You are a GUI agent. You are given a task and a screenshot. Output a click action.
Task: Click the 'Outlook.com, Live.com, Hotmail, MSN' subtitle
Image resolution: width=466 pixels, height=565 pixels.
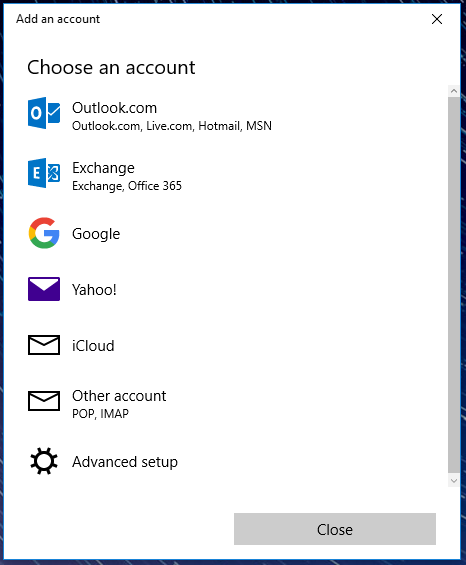tap(172, 126)
